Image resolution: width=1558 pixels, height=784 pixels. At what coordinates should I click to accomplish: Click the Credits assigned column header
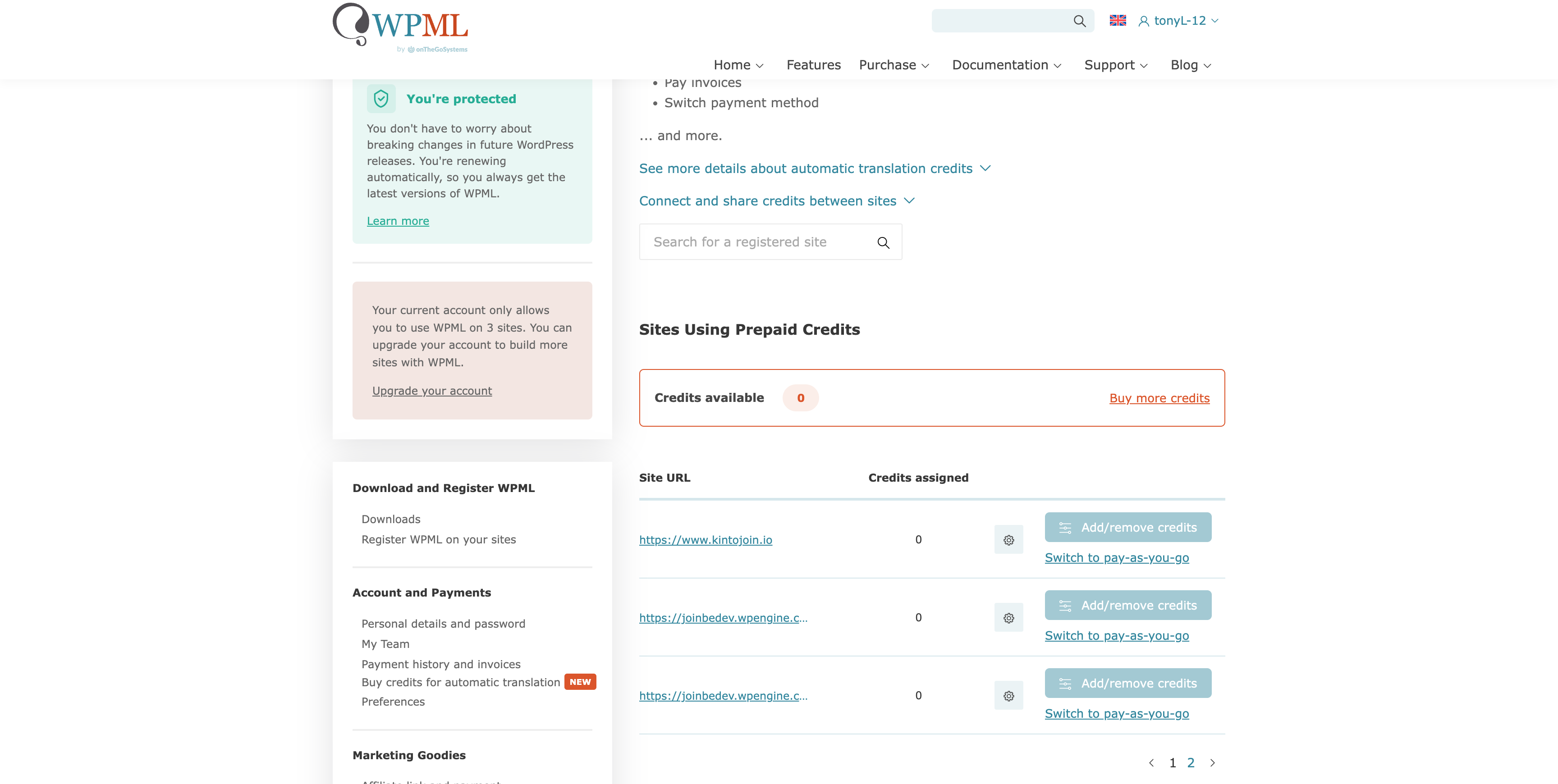[x=918, y=478]
